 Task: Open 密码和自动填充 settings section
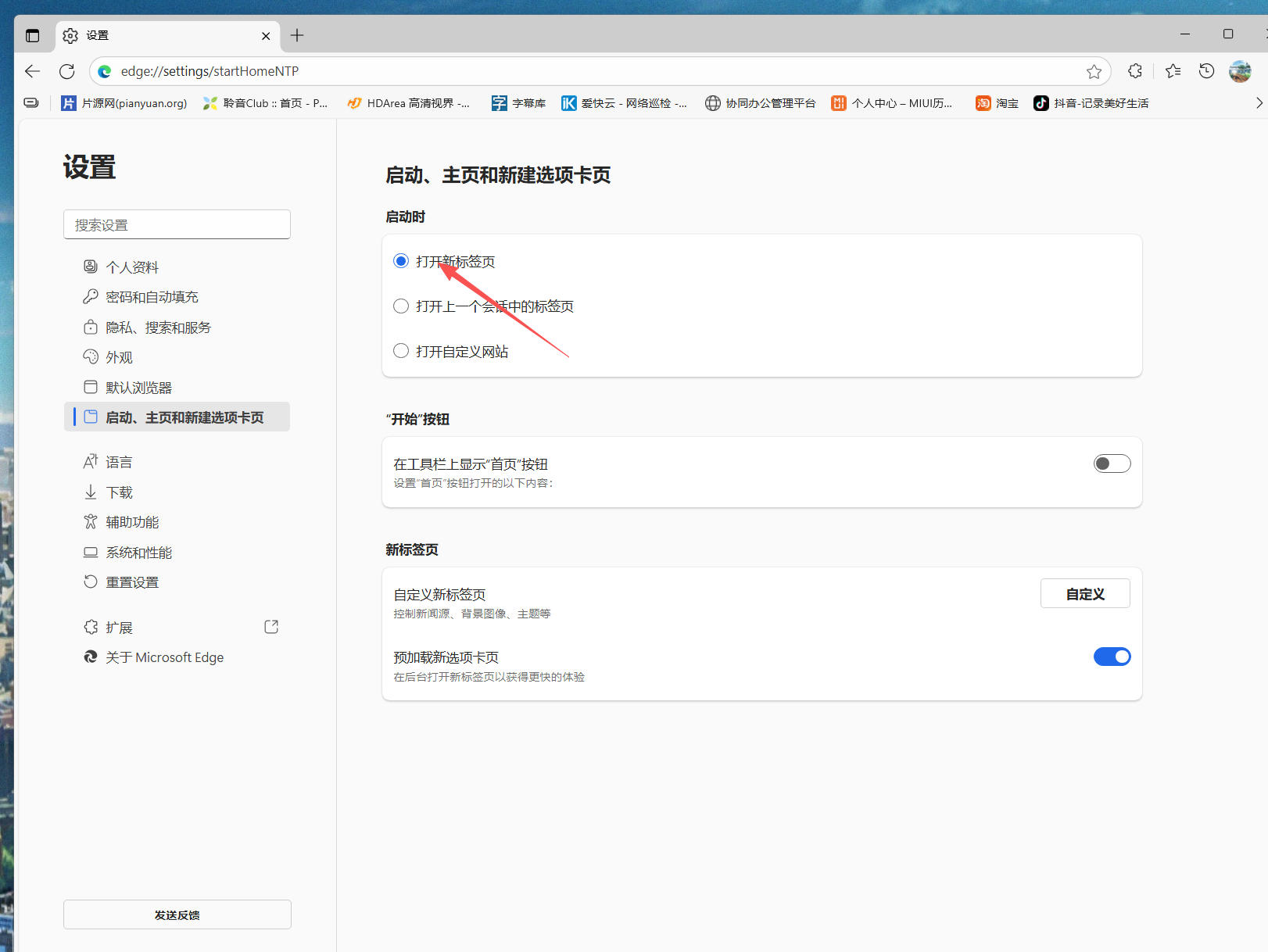177,297
